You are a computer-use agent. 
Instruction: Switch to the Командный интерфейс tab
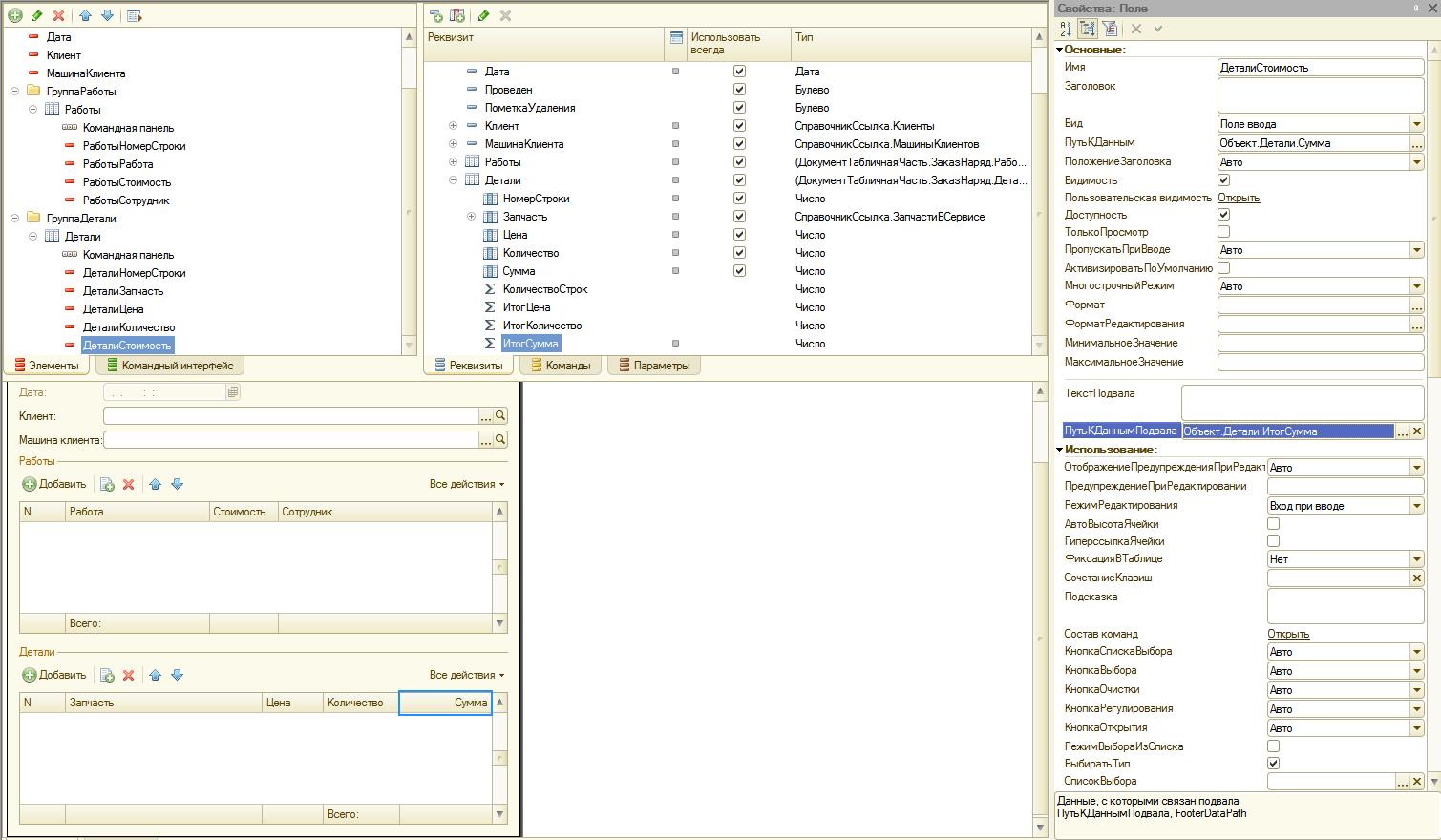(170, 366)
